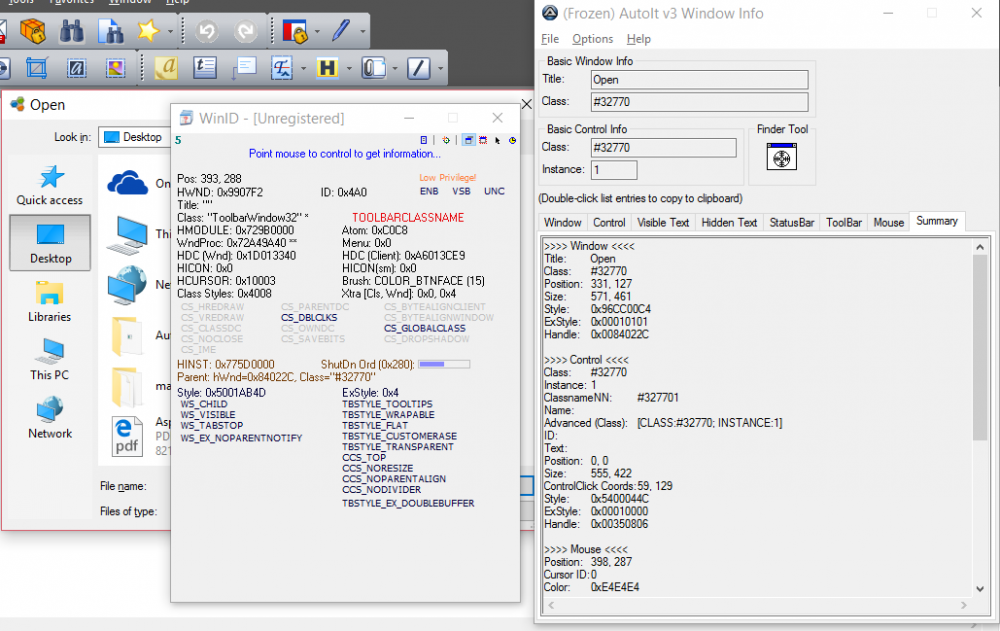Switch to the ToolBar tab in AutoIt
The width and height of the screenshot is (1000, 631).
(x=844, y=223)
